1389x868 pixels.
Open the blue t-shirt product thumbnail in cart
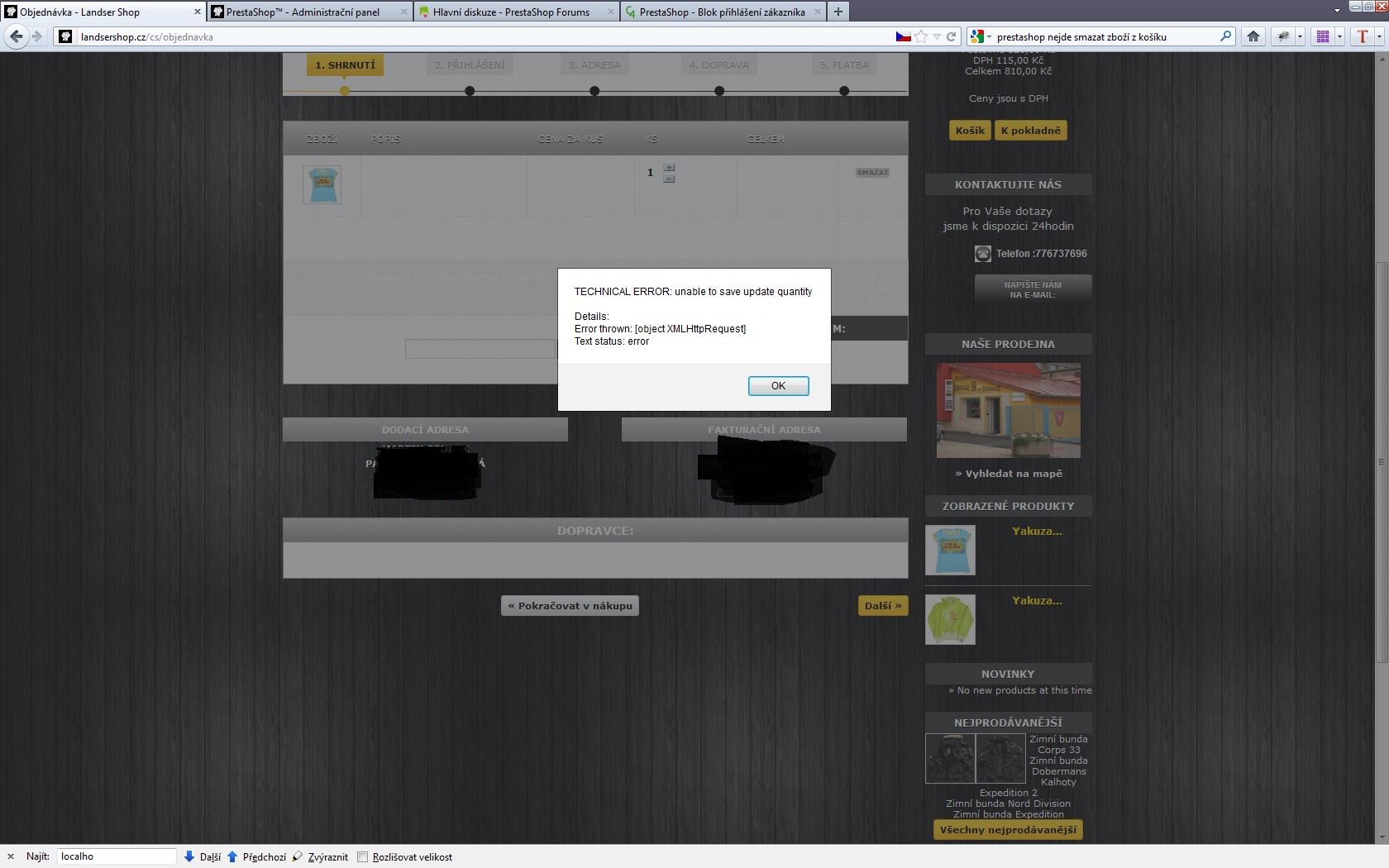322,185
